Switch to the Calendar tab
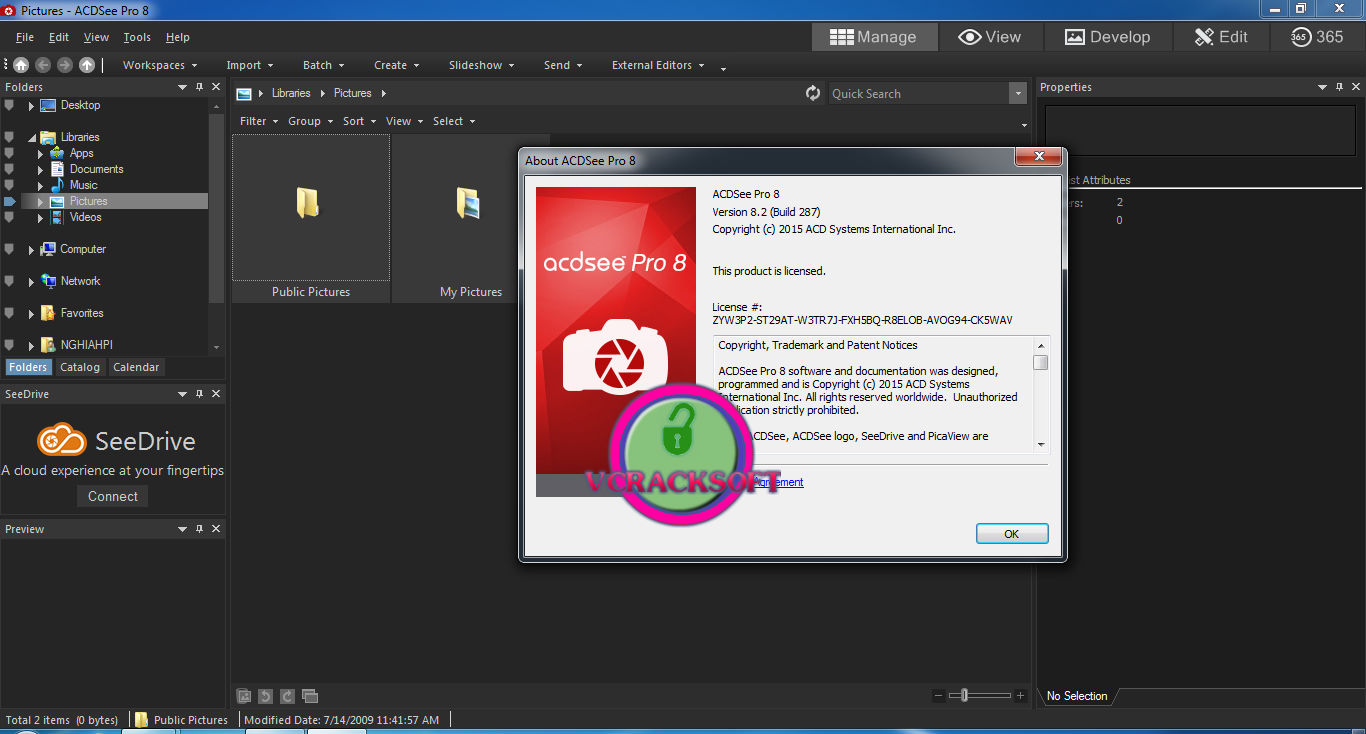The height and width of the screenshot is (734, 1366). pyautogui.click(x=136, y=367)
